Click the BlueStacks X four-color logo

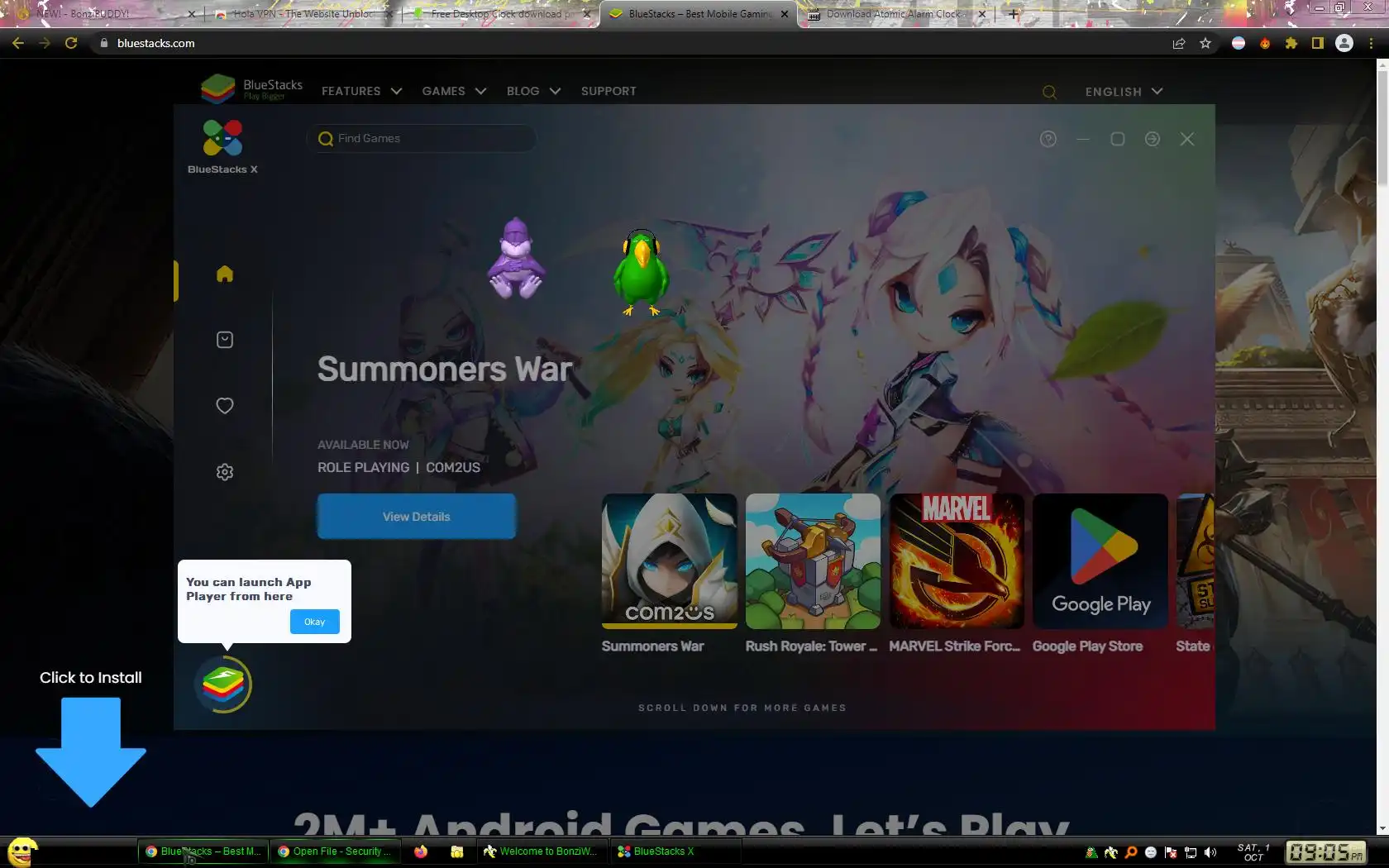tap(222, 138)
